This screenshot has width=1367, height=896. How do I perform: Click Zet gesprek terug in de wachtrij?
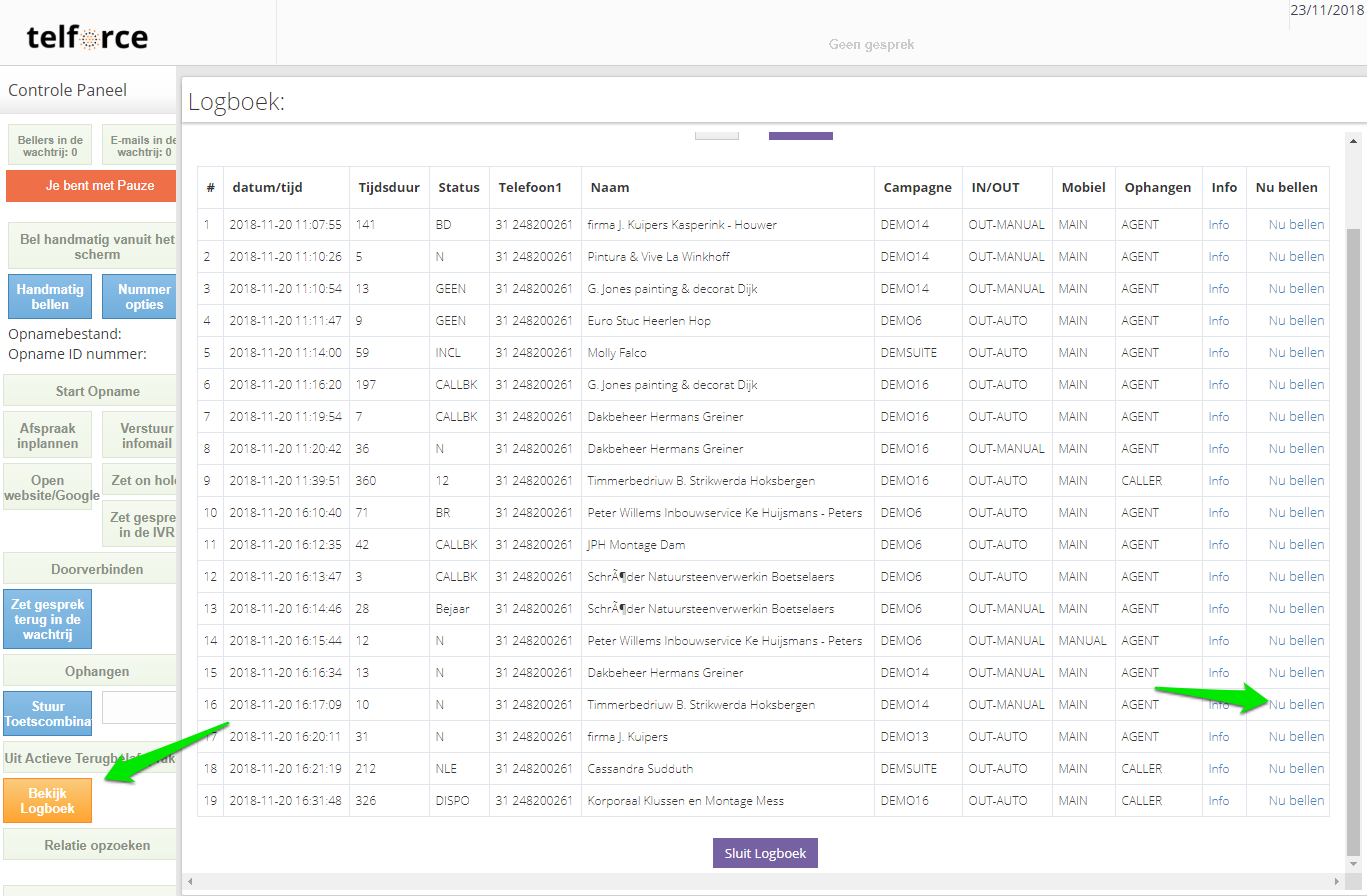(x=47, y=619)
